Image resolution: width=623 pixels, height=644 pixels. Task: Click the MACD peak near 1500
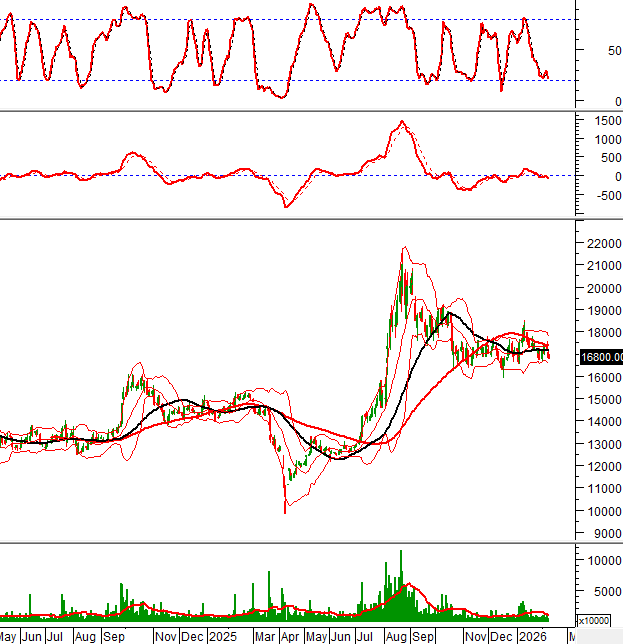[x=401, y=122]
